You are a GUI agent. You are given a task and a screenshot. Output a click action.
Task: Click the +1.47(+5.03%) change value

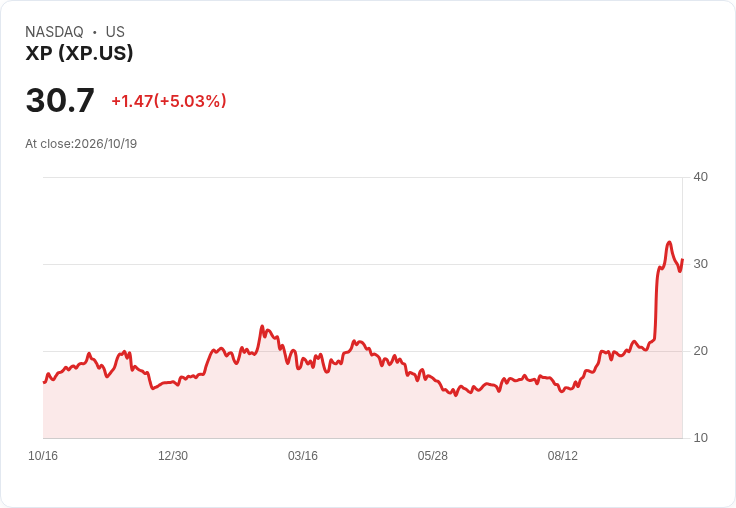(x=169, y=101)
